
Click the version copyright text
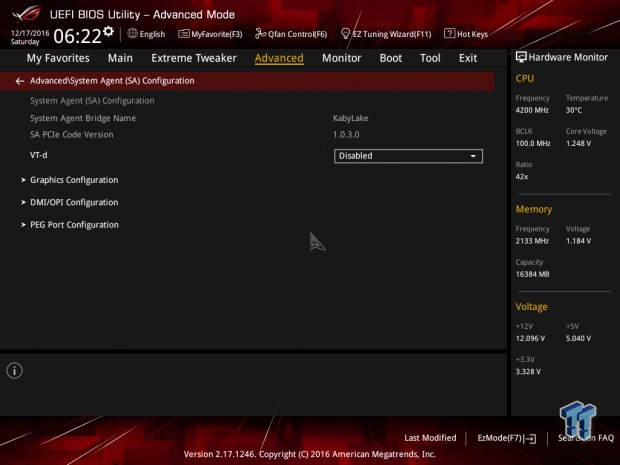point(310,454)
